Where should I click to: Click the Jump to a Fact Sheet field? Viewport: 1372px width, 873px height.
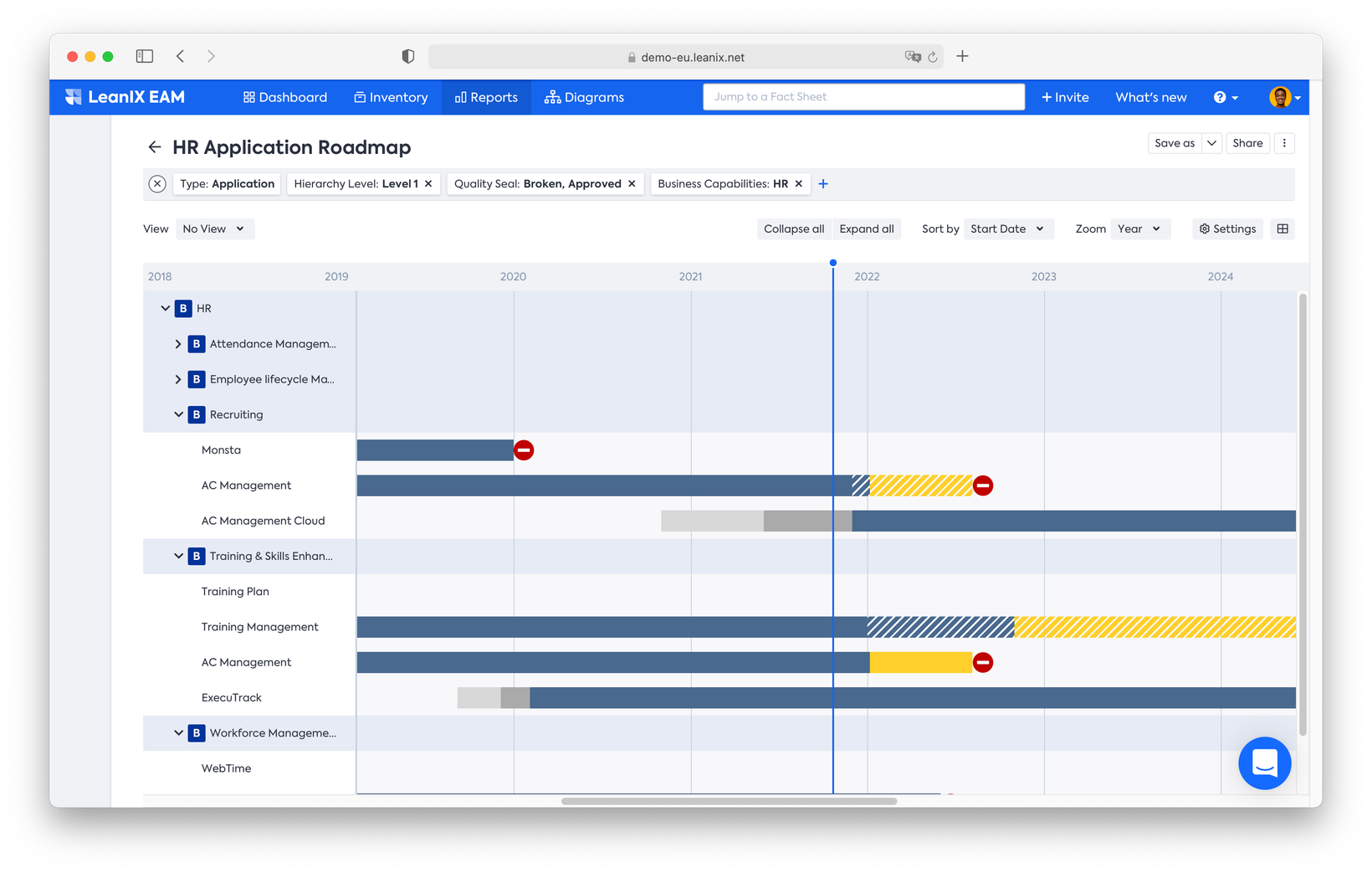pos(863,97)
